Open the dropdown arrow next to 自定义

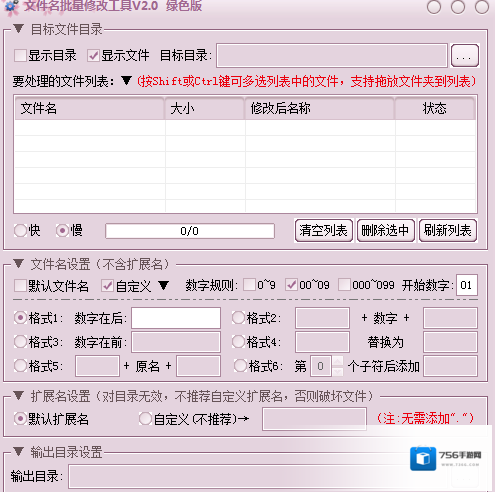click(164, 285)
